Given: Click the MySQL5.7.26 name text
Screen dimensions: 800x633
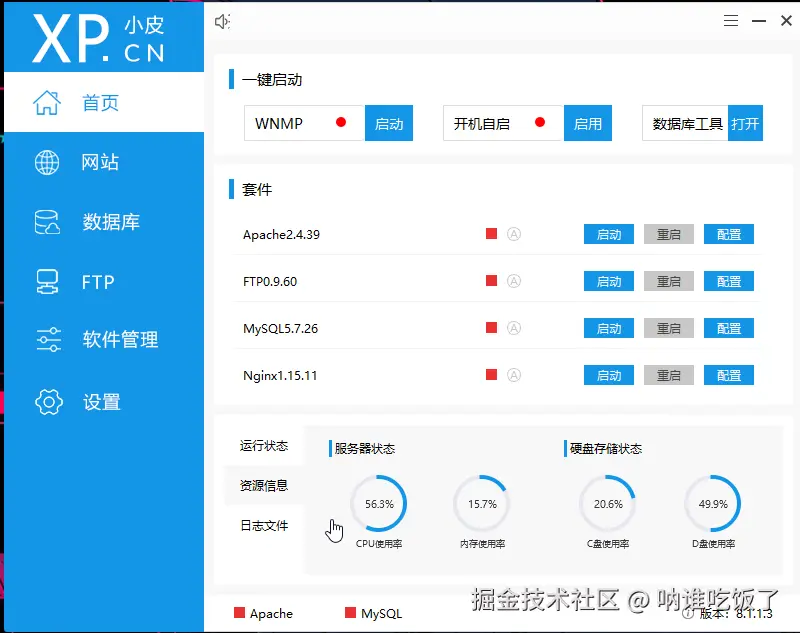Looking at the screenshot, I should coord(280,328).
